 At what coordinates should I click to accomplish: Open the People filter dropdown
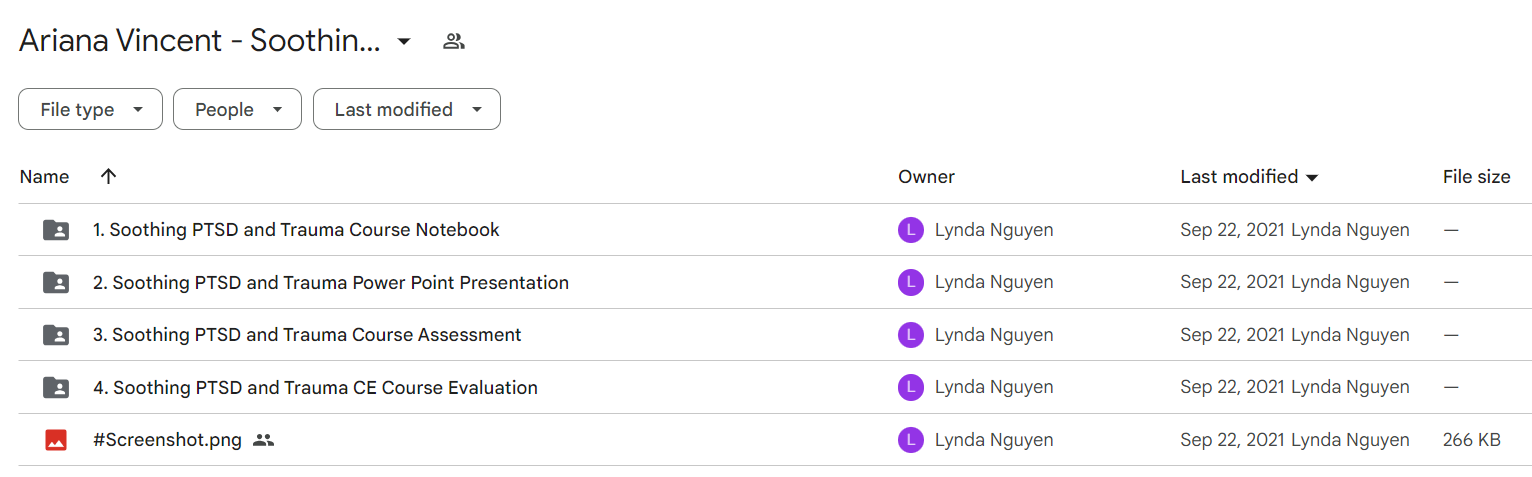click(237, 109)
